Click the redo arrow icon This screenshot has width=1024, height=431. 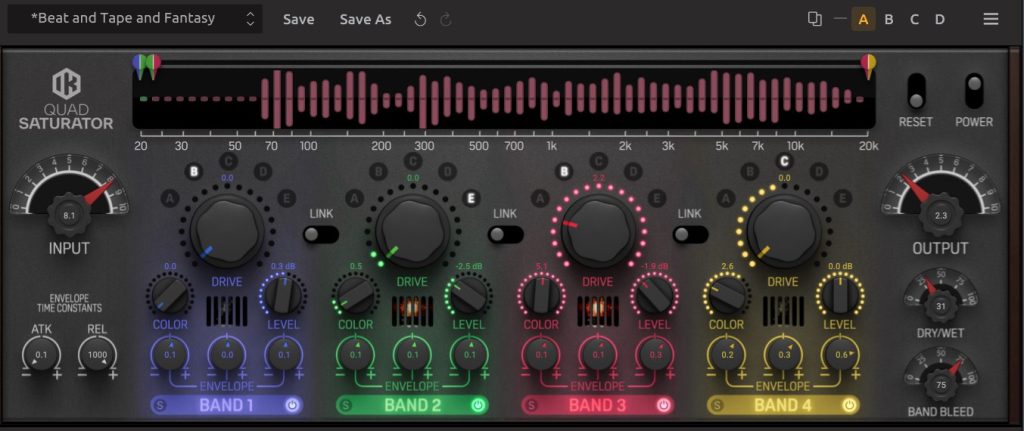pyautogui.click(x=446, y=19)
